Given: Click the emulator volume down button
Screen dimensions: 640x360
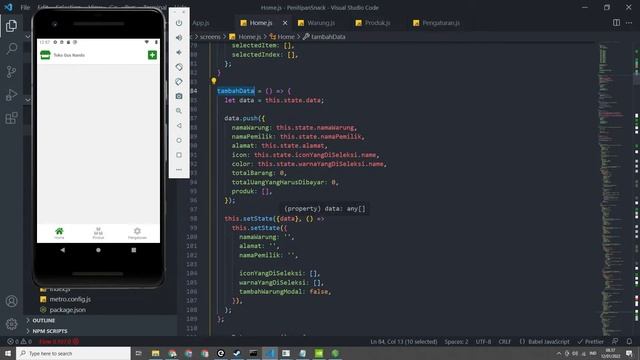Looking at the screenshot, I should (179, 52).
